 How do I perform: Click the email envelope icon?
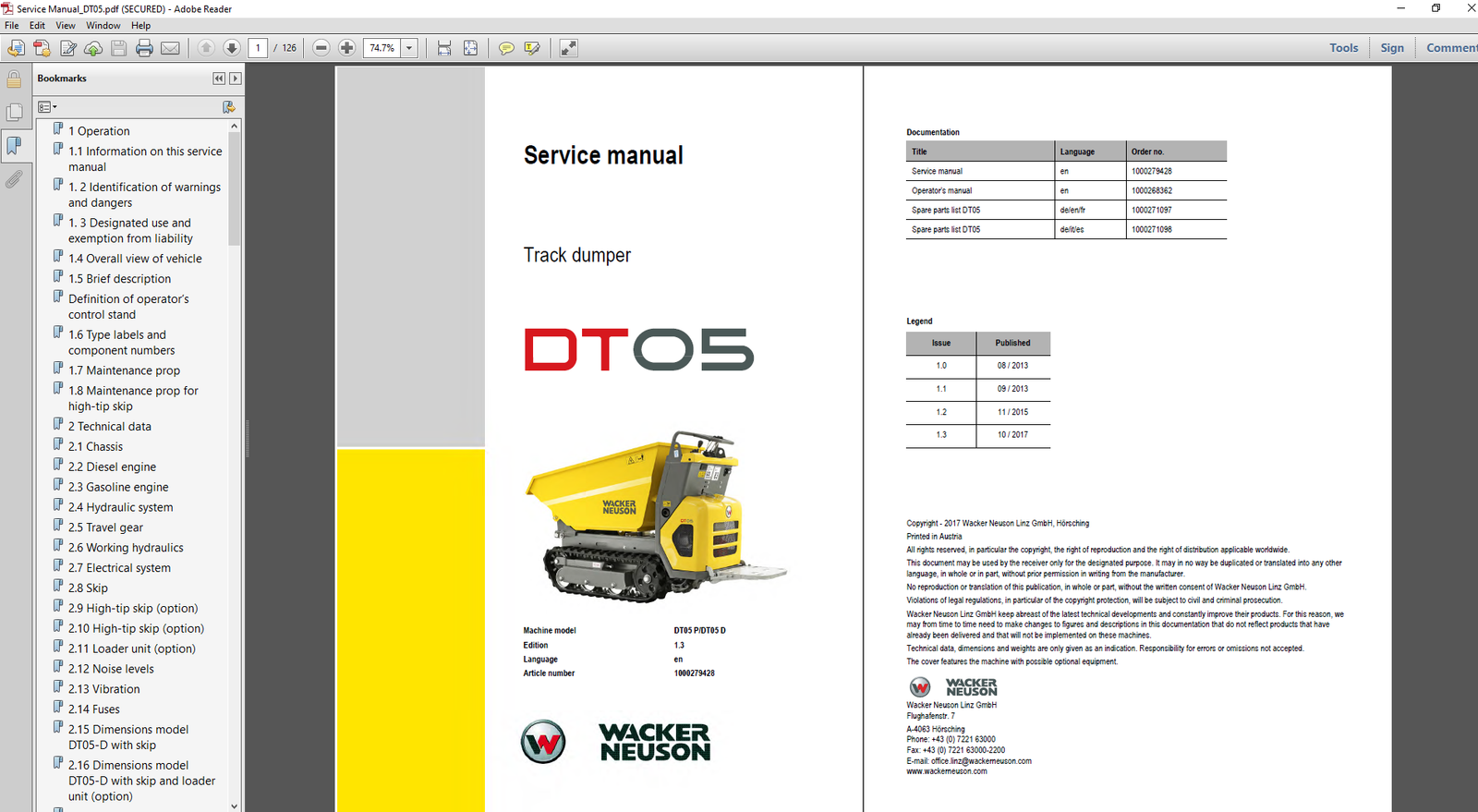tap(170, 48)
